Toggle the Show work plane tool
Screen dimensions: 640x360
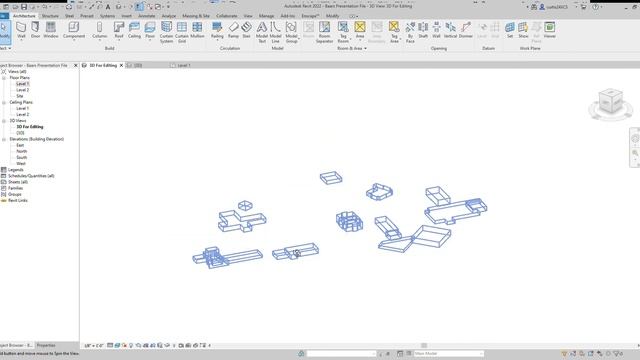coord(523,30)
